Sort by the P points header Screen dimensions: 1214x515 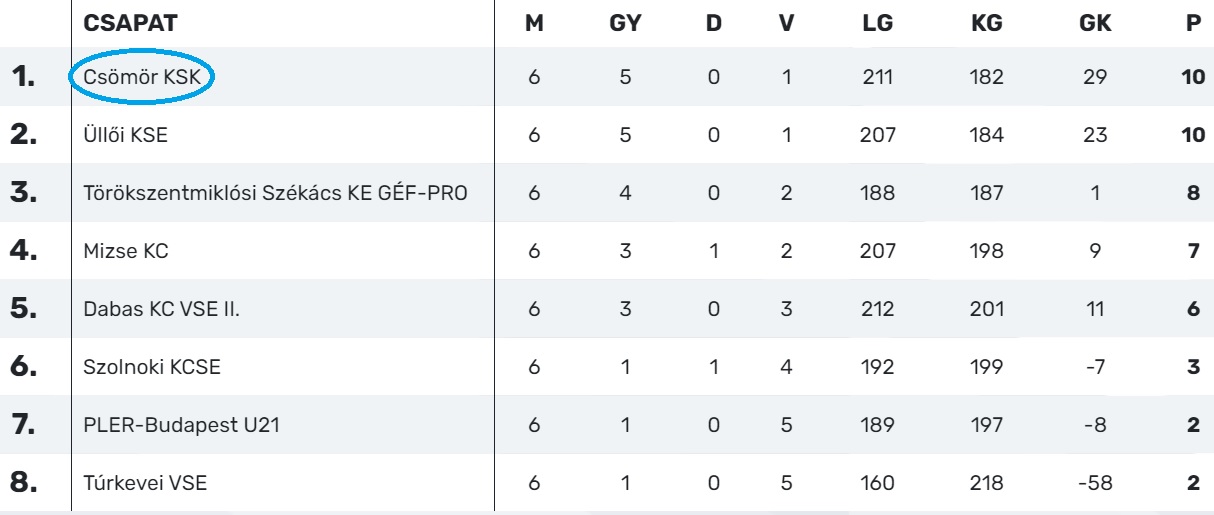(x=1192, y=24)
